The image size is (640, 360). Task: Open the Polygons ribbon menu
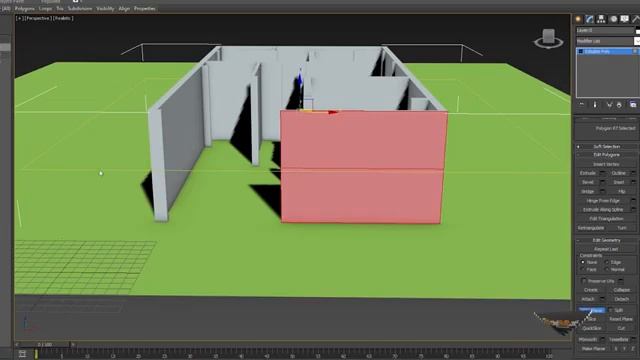24,9
